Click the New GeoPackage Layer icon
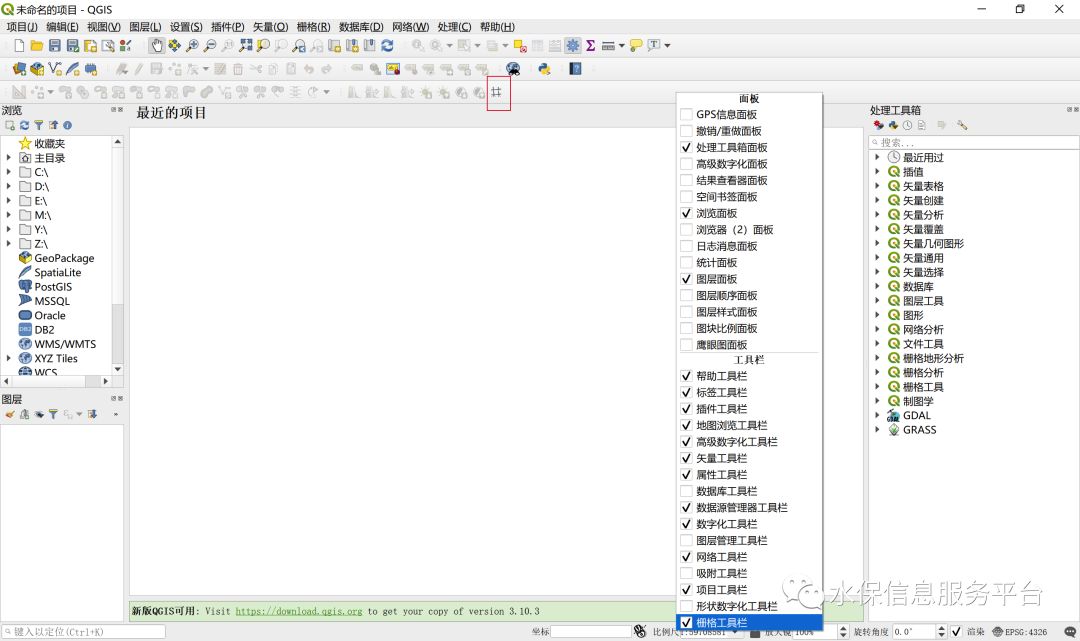Image resolution: width=1080 pixels, height=641 pixels. 37,69
